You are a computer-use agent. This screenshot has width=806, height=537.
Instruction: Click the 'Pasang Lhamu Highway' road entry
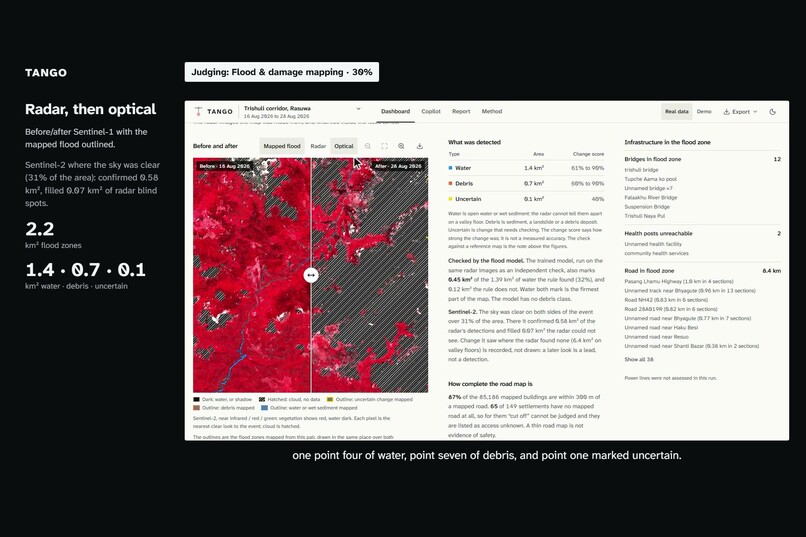pos(679,282)
